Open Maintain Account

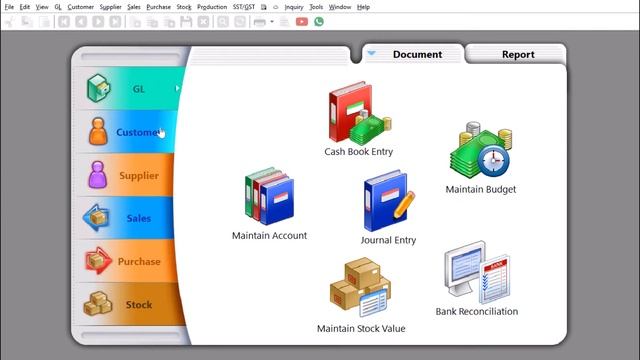(x=269, y=203)
